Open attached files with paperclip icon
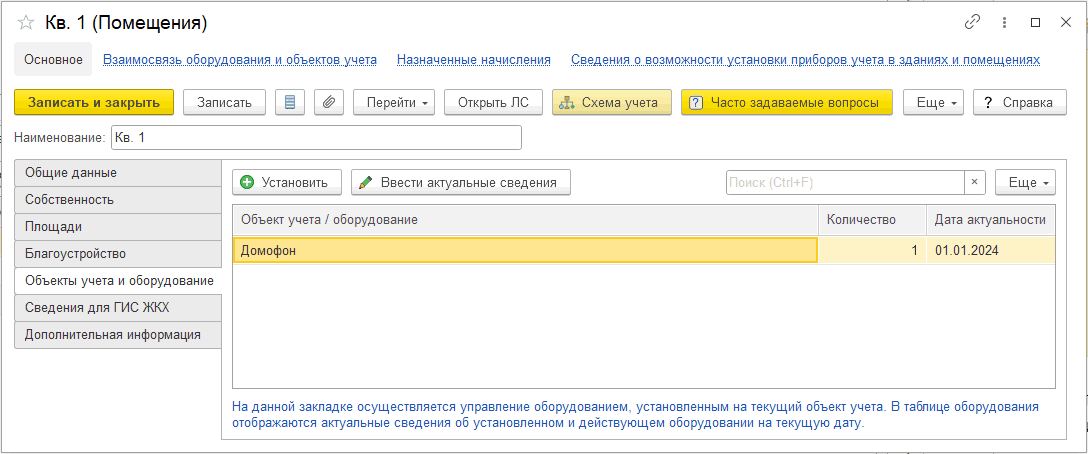Viewport: 1088px width, 454px height. [x=329, y=102]
